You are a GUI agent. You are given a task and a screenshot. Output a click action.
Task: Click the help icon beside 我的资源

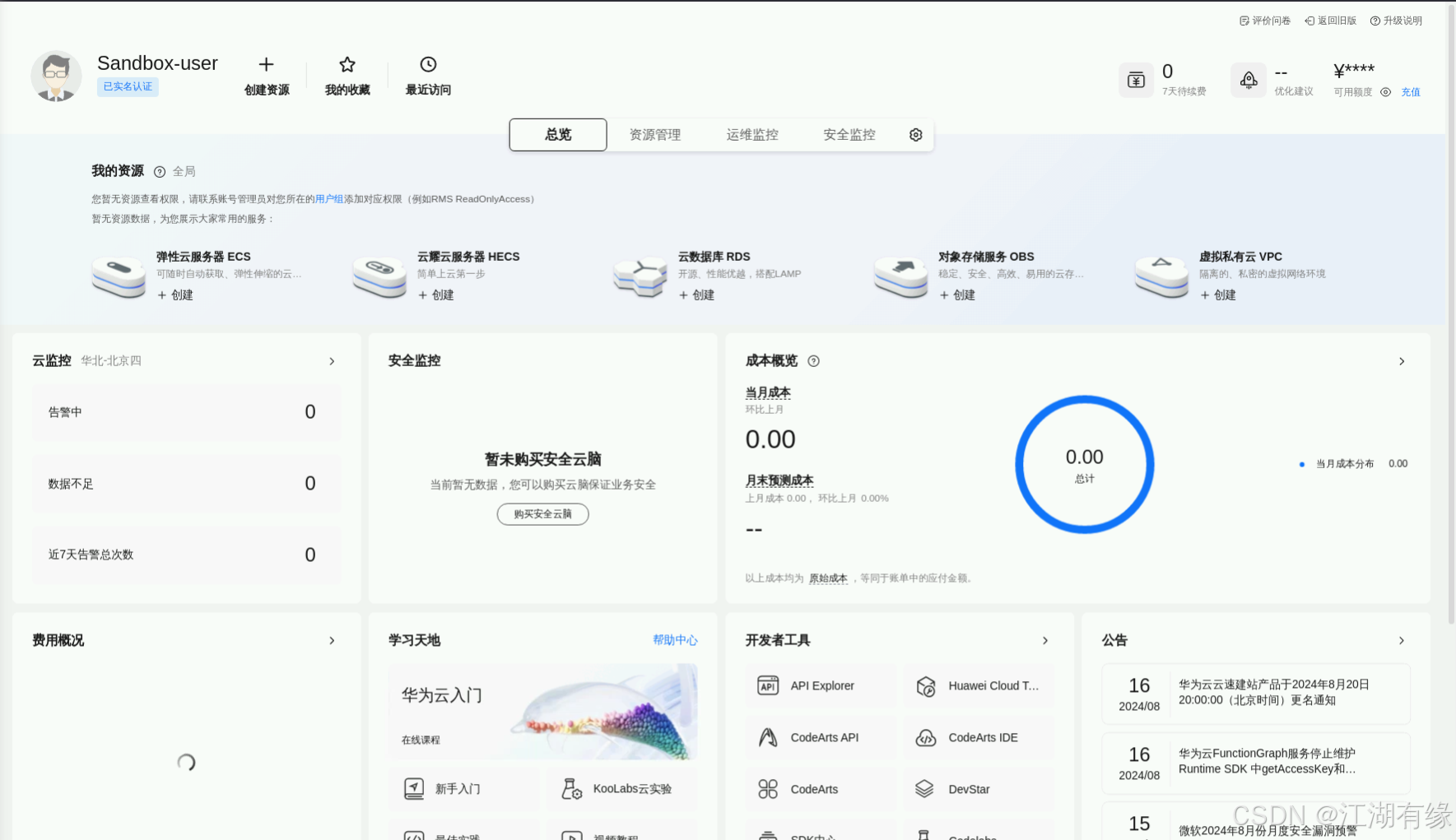160,172
